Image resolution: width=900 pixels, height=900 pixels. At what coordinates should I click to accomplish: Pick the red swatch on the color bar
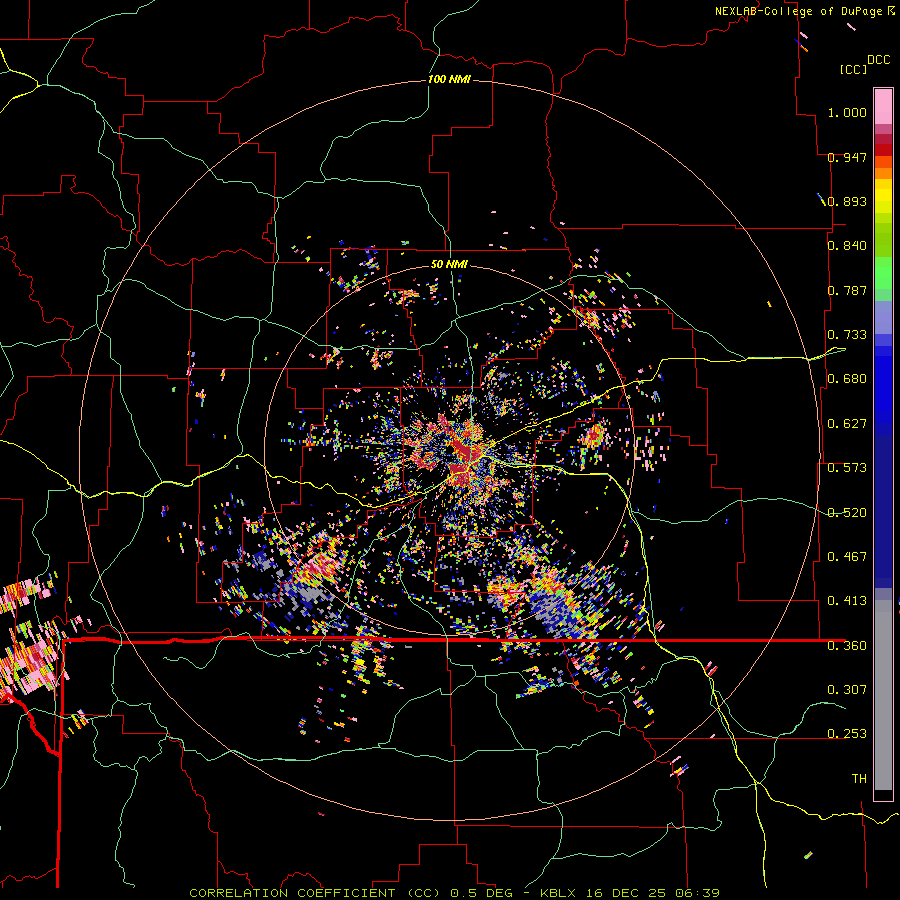tap(883, 150)
